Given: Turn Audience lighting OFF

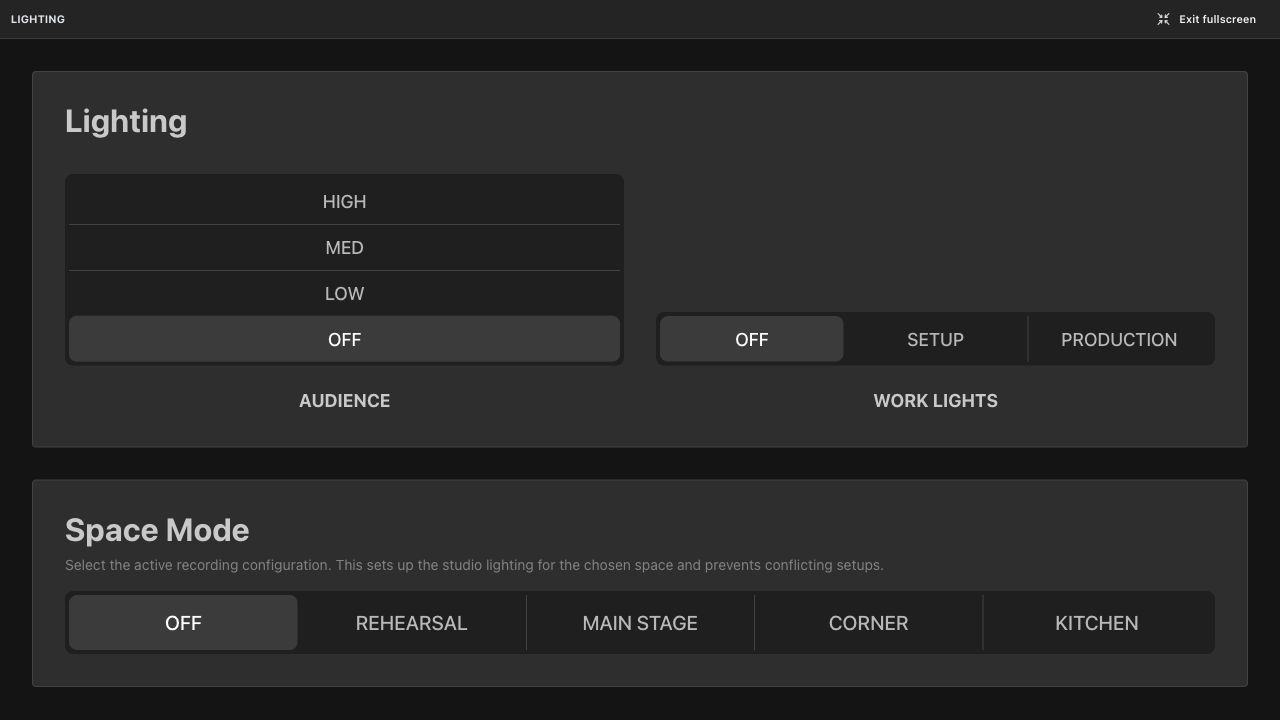Looking at the screenshot, I should click(x=344, y=339).
